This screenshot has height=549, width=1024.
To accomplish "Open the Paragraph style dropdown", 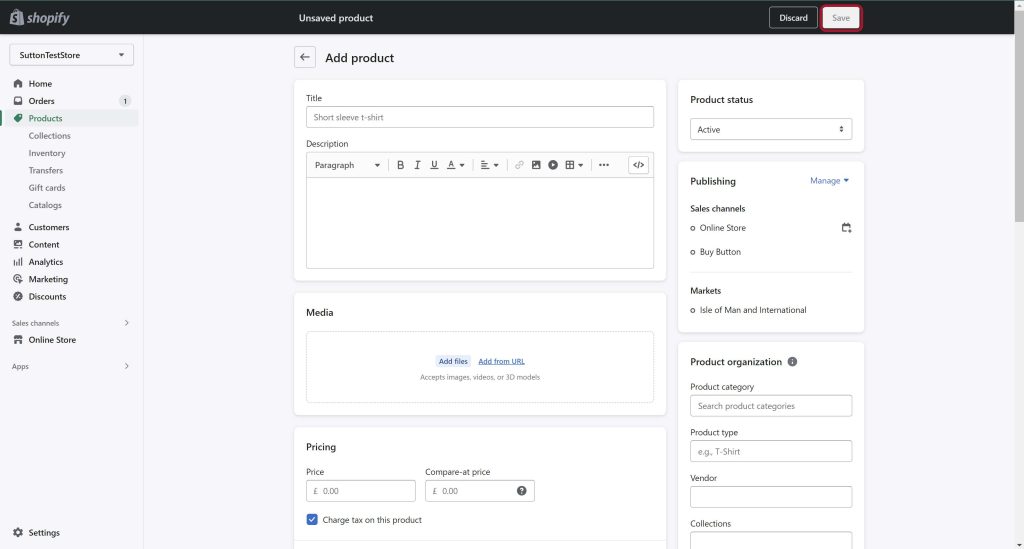I will [x=347, y=165].
